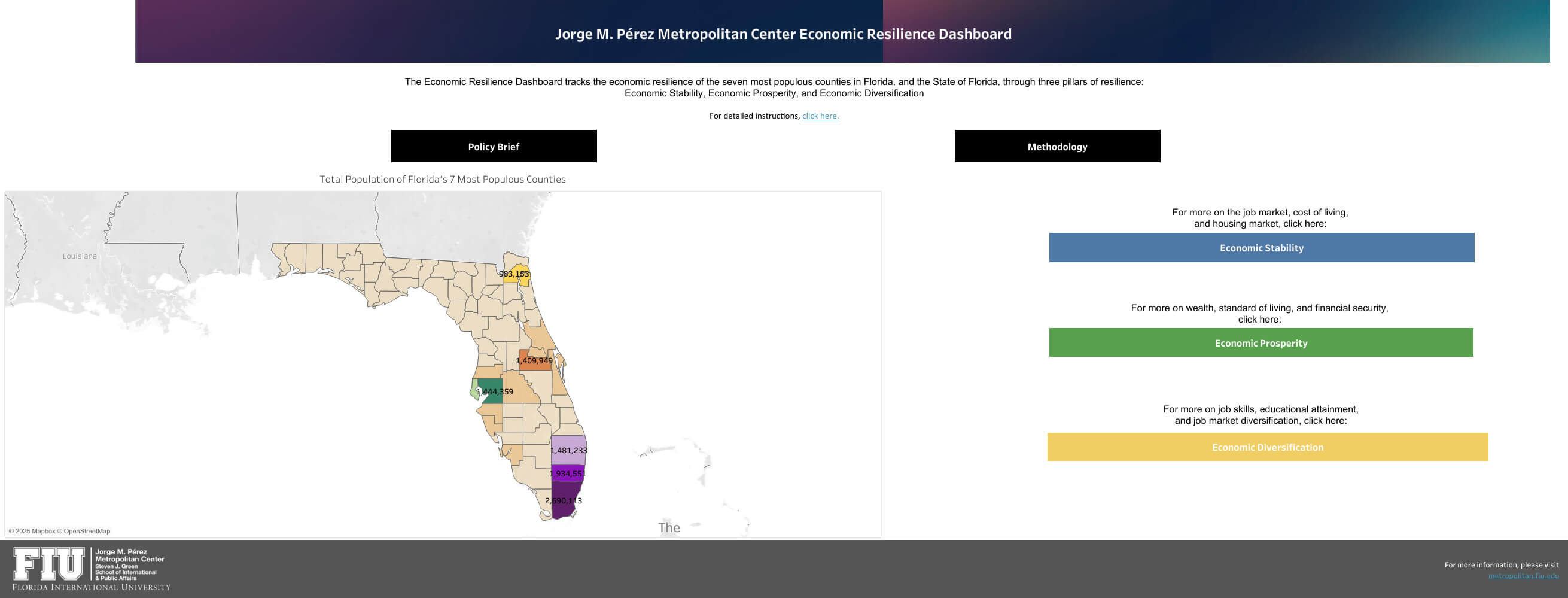Go to Economic Diversification page

[x=1267, y=447]
